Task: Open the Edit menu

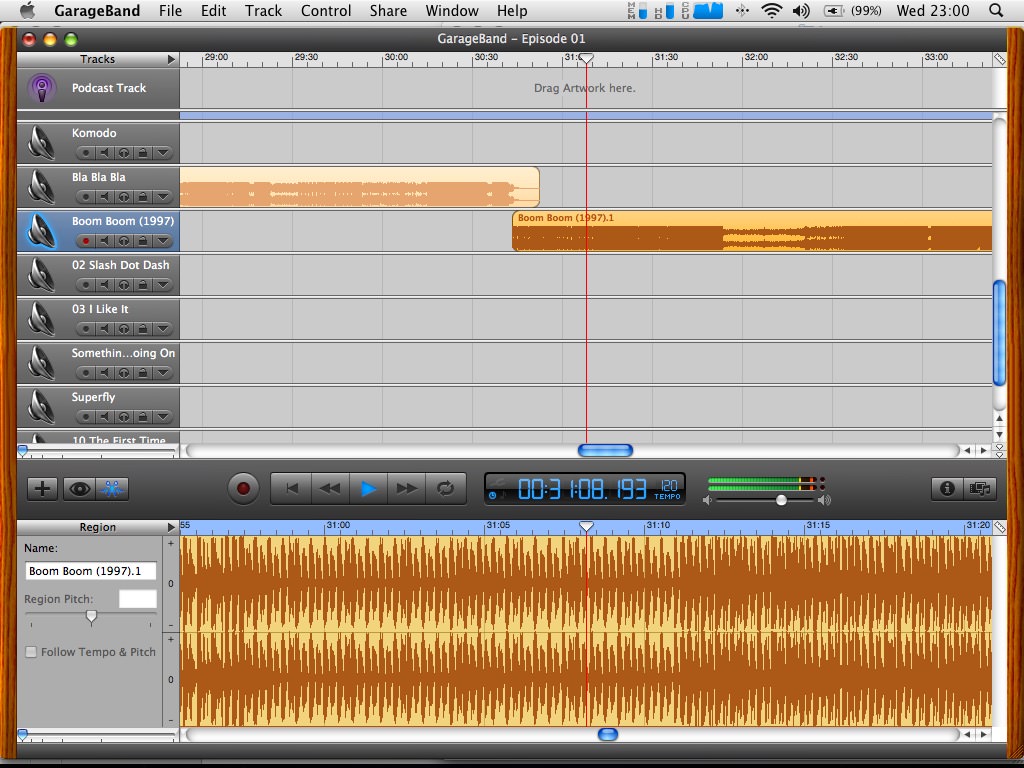Action: (214, 10)
